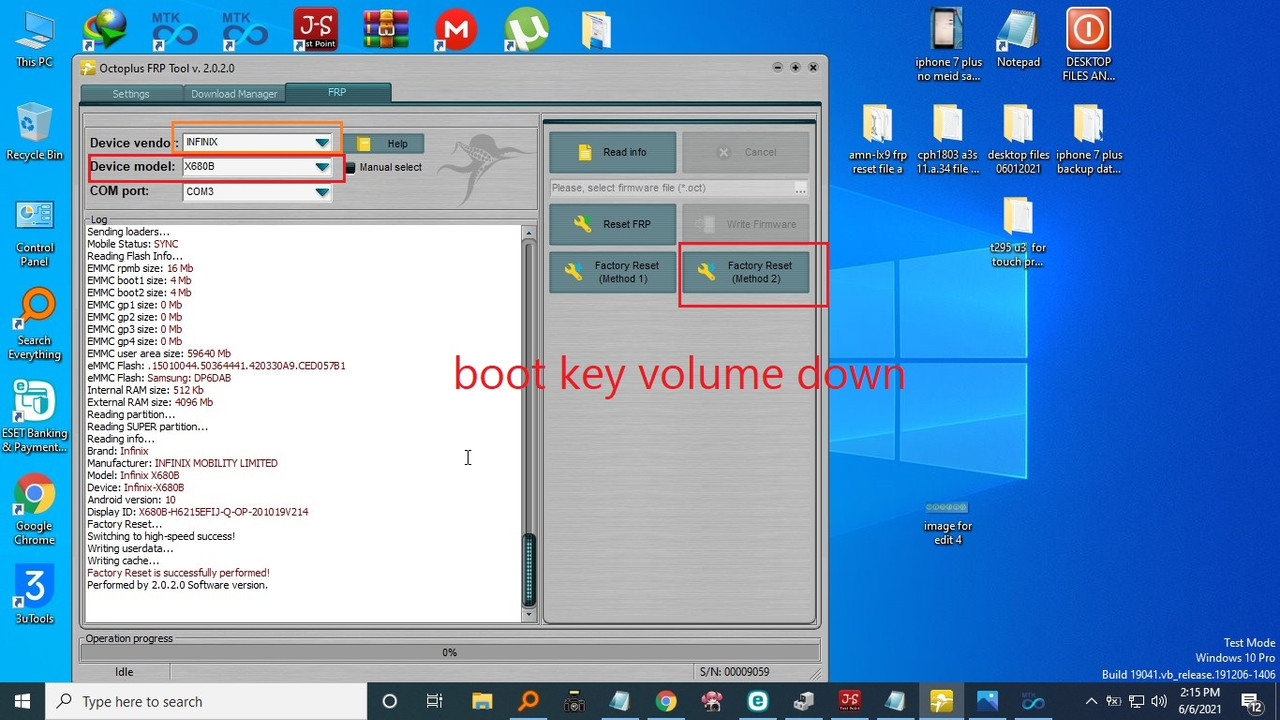This screenshot has width=1280, height=720.
Task: Click the disabled Write Firmware button
Action: (x=745, y=224)
